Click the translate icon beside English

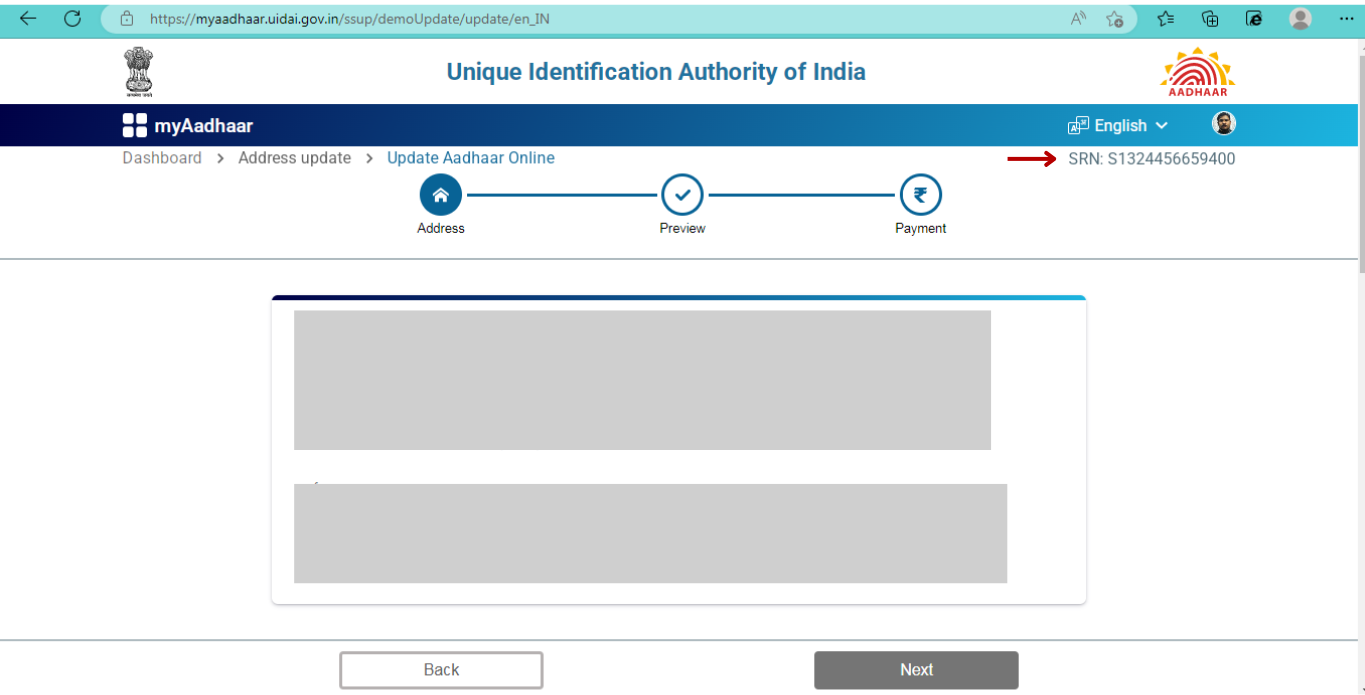click(x=1077, y=124)
